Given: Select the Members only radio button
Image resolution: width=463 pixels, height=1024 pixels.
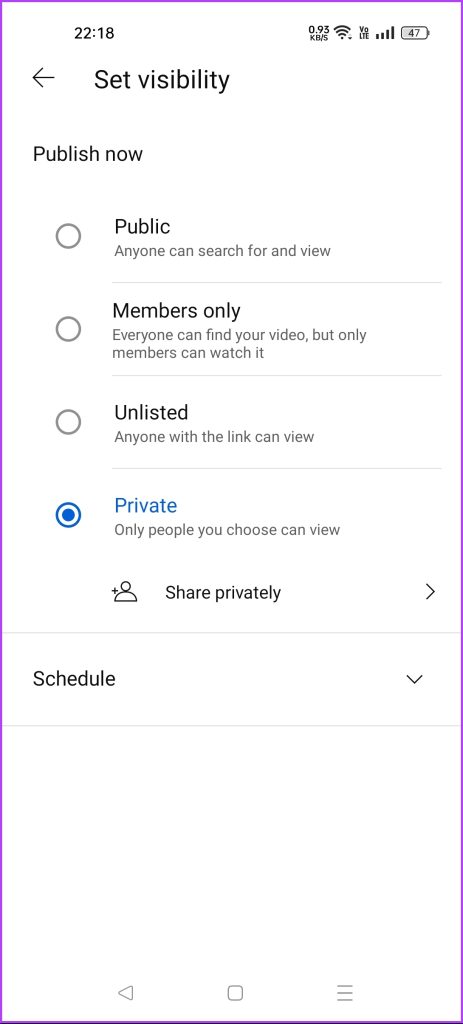Looking at the screenshot, I should (68, 328).
